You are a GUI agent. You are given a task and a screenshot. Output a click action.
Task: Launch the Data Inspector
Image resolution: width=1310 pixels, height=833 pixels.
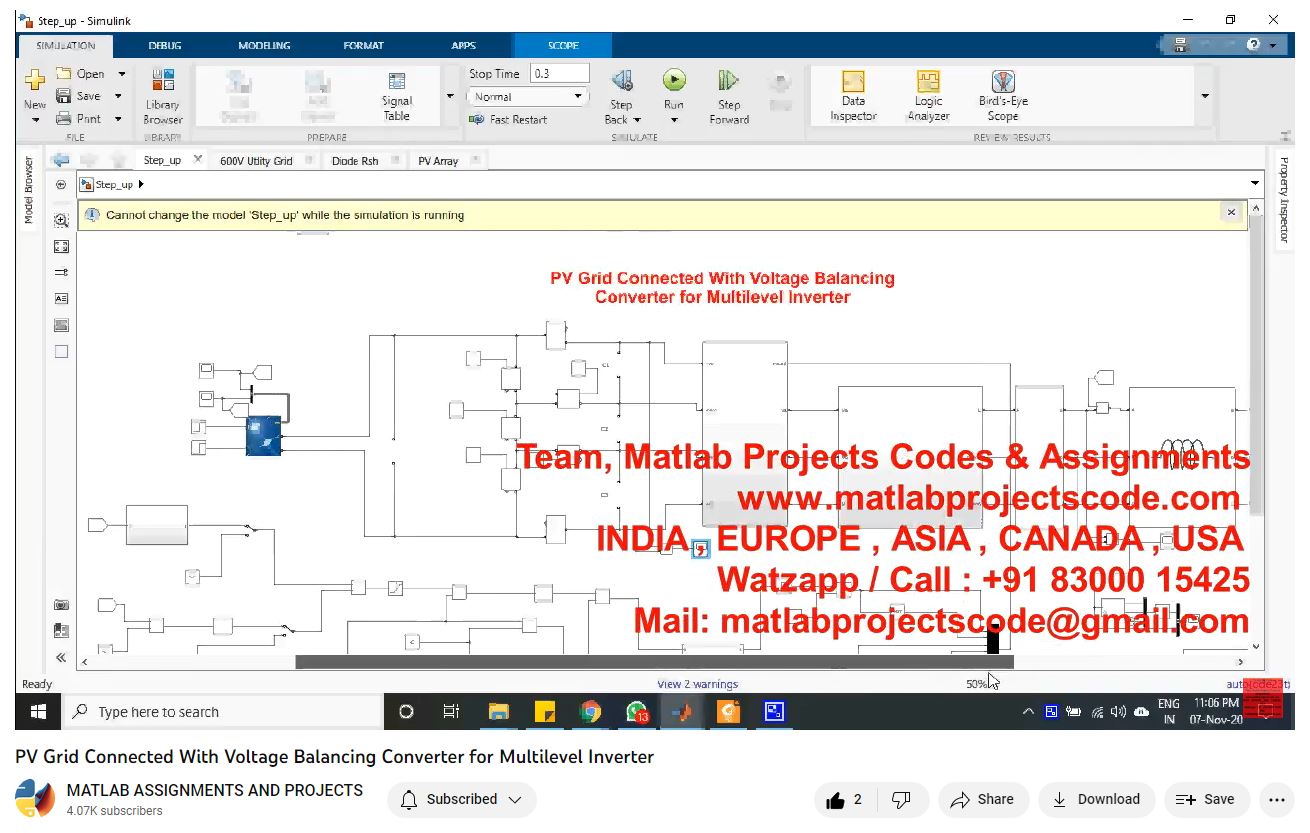(x=853, y=96)
